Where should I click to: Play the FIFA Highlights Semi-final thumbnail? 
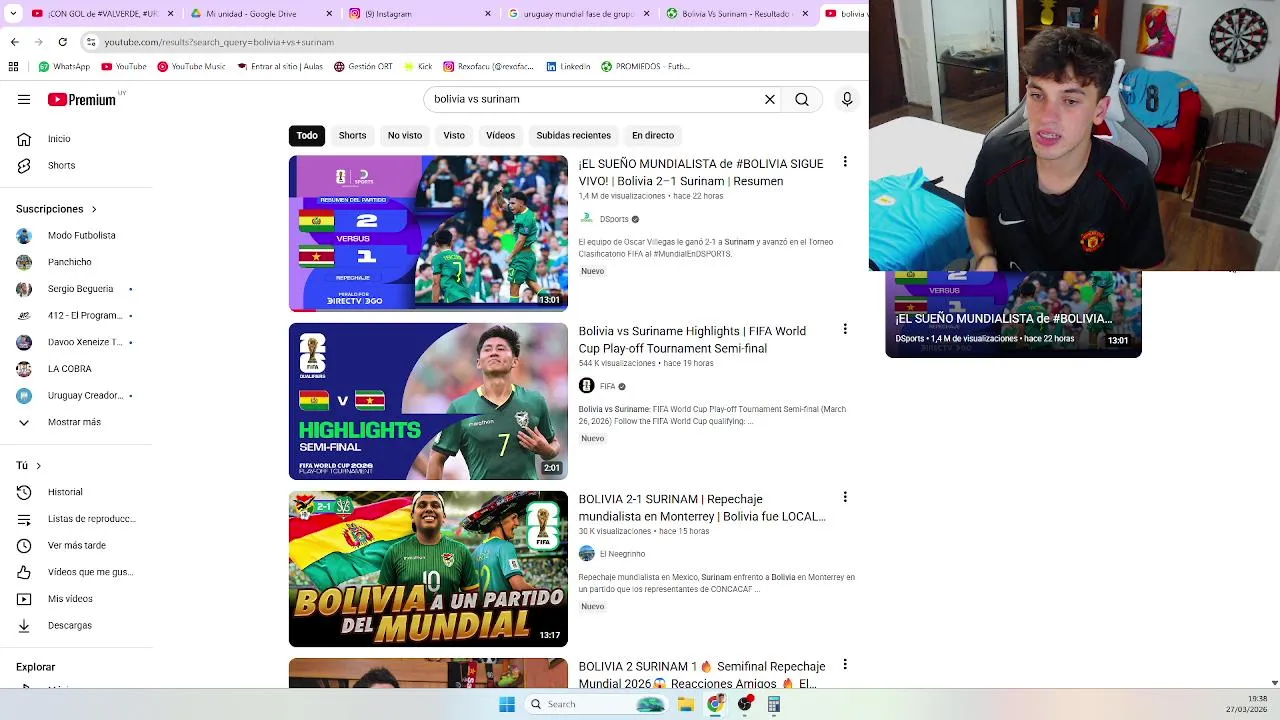(x=428, y=401)
